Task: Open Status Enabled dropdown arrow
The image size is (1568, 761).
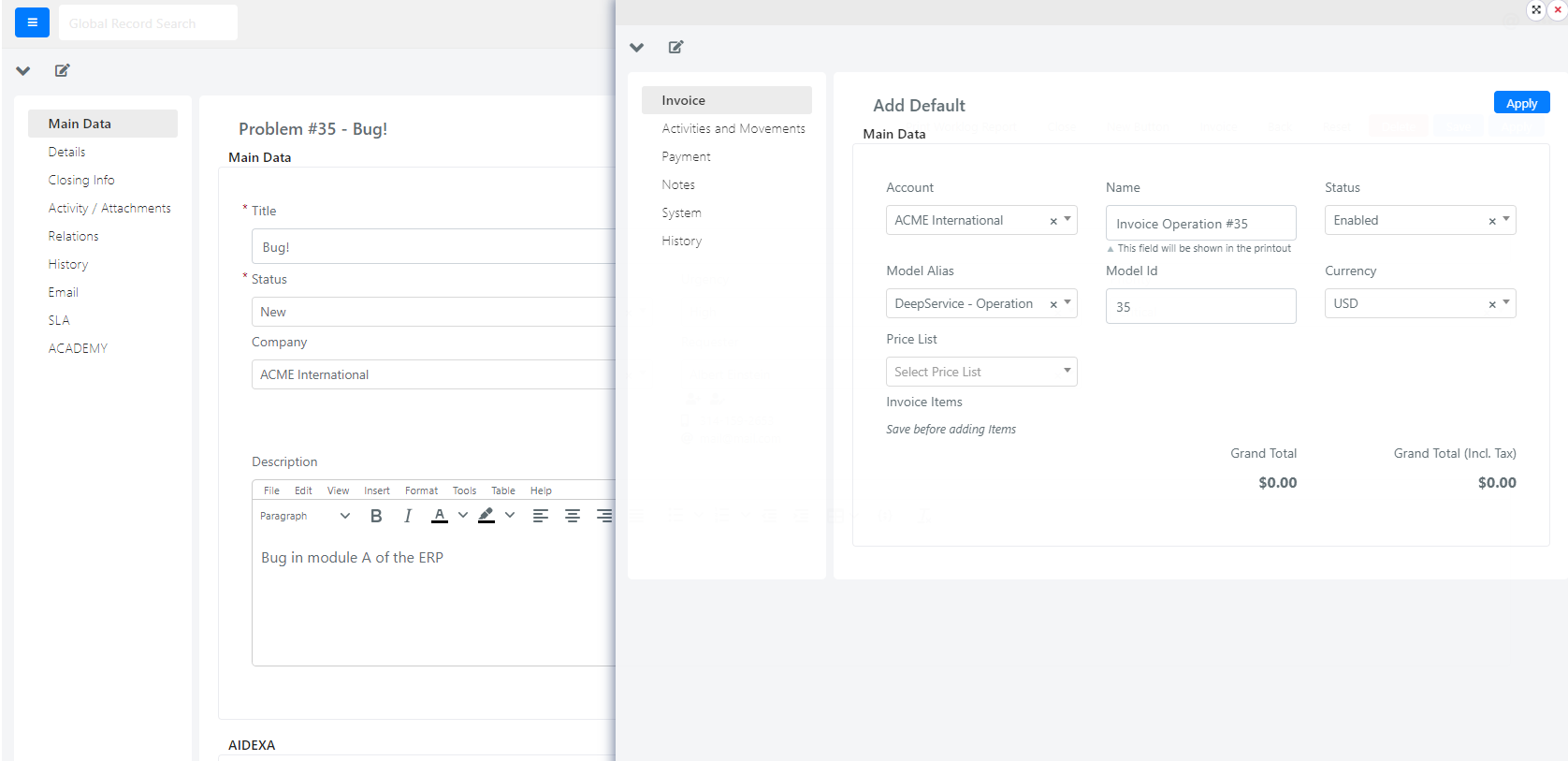Action: click(x=1506, y=219)
